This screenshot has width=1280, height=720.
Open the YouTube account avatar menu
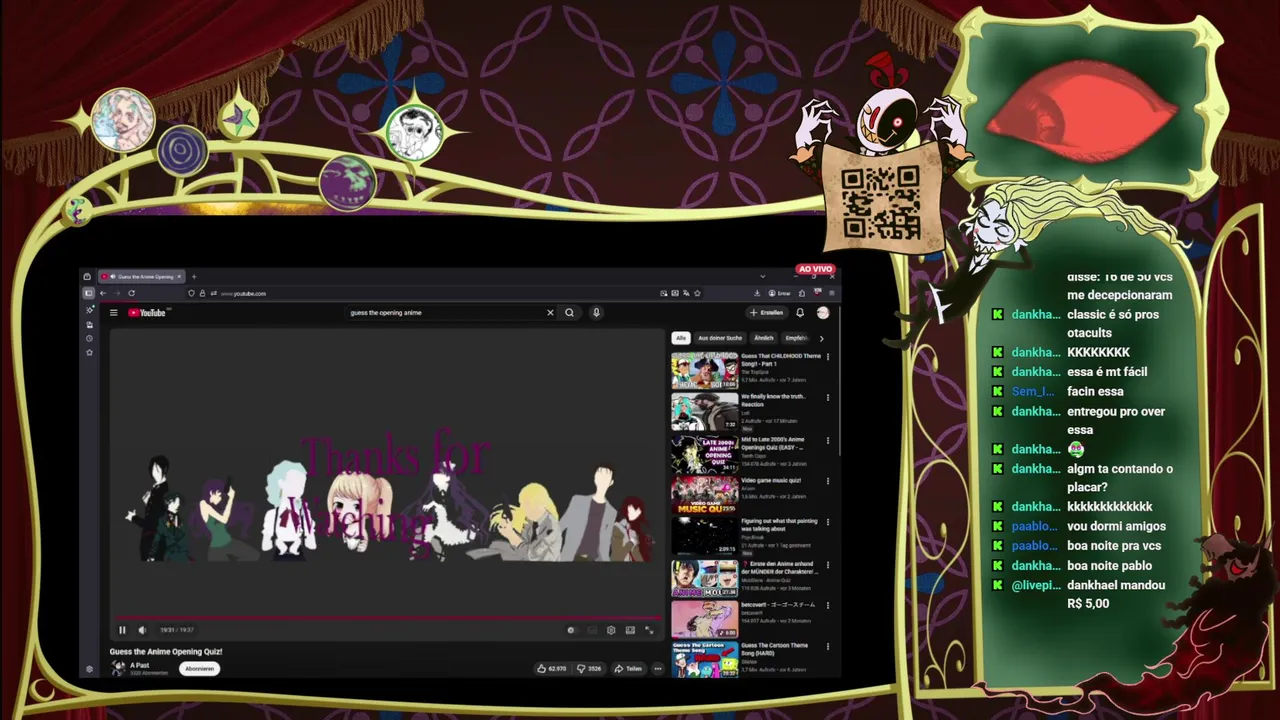coord(823,313)
